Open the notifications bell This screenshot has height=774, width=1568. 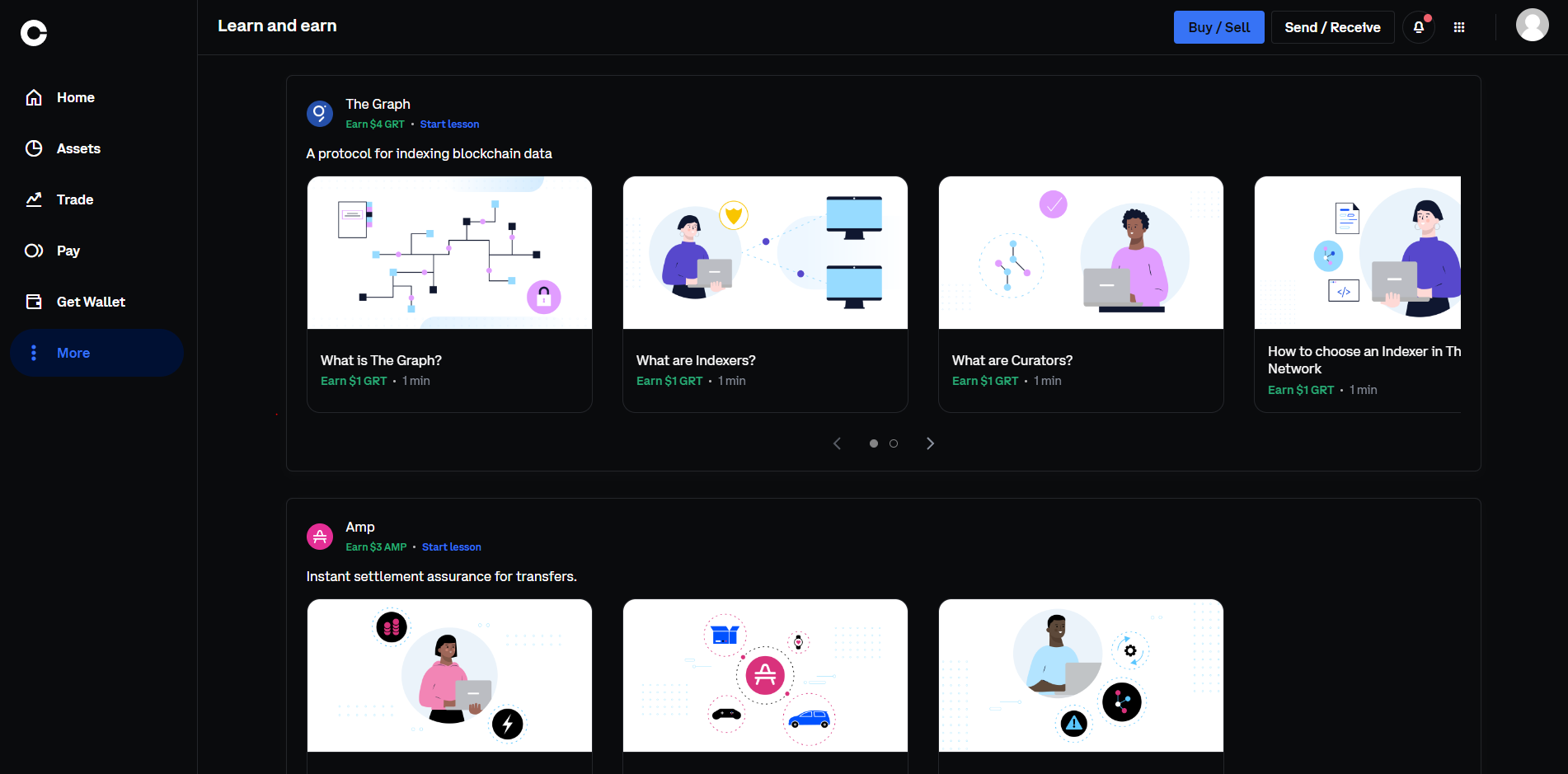coord(1419,27)
